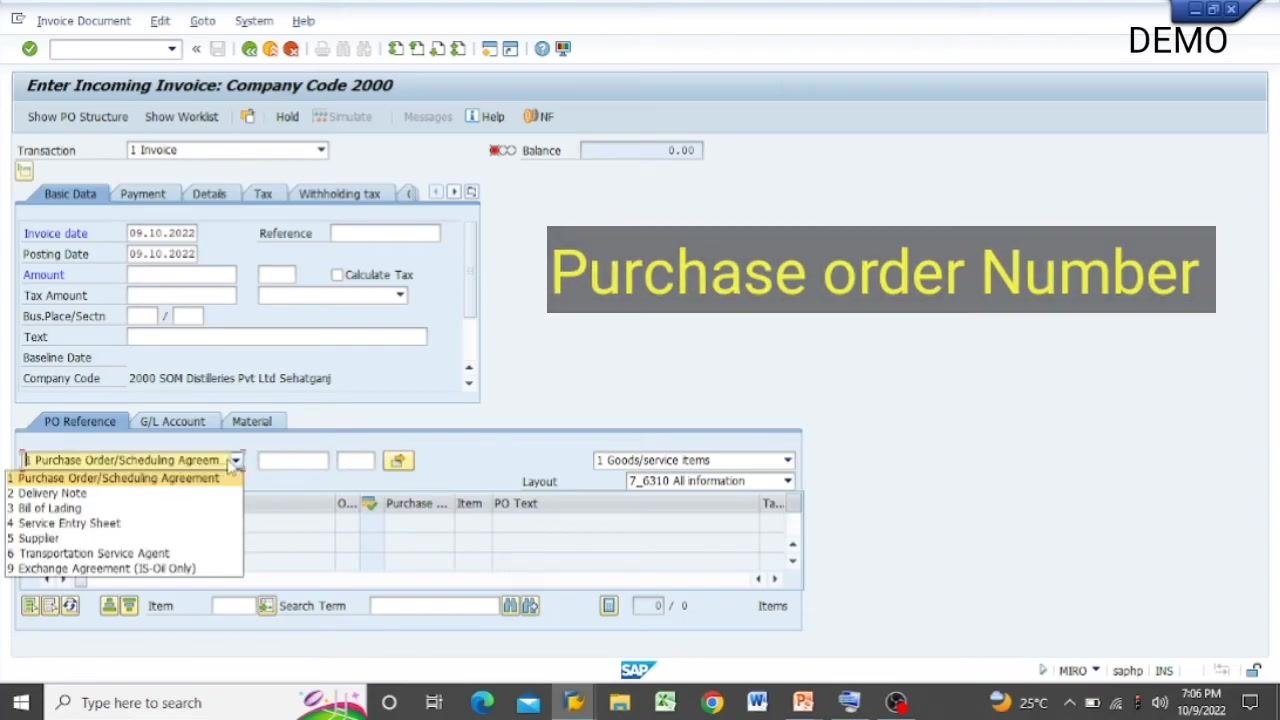Switch to the Withholding tax tab

point(339,194)
